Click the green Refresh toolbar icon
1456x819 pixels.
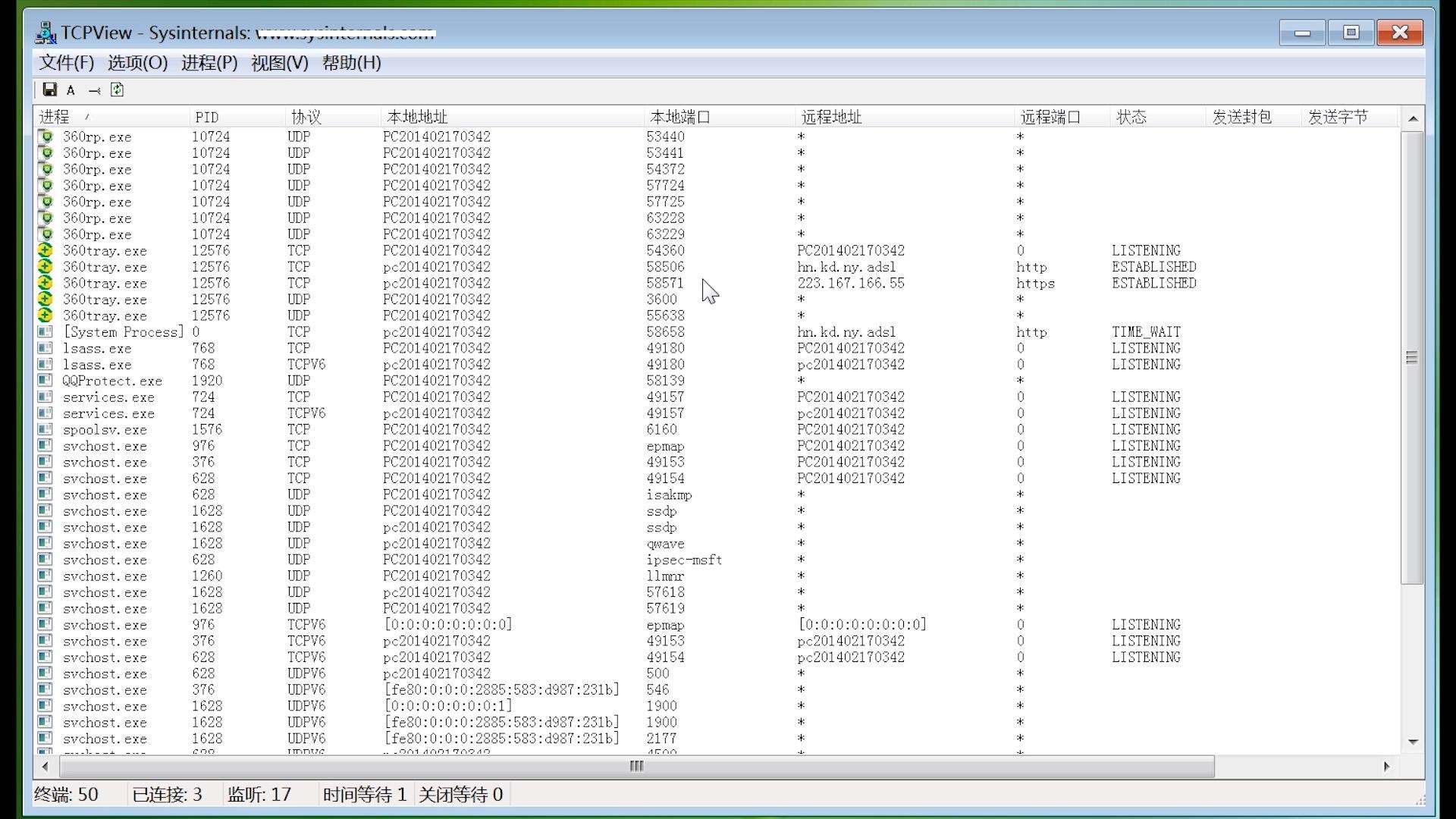[117, 90]
